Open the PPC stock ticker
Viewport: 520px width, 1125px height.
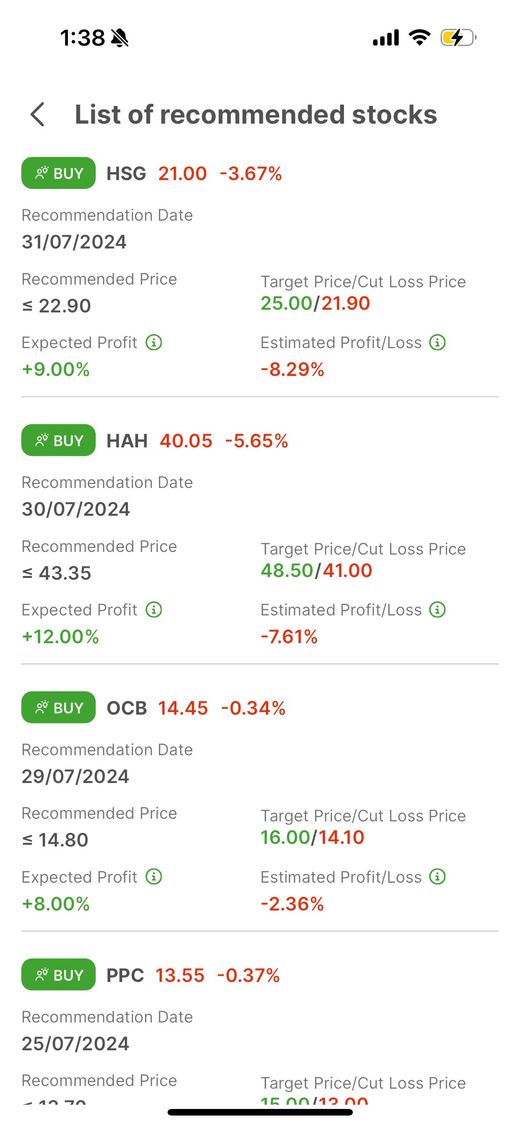point(126,975)
